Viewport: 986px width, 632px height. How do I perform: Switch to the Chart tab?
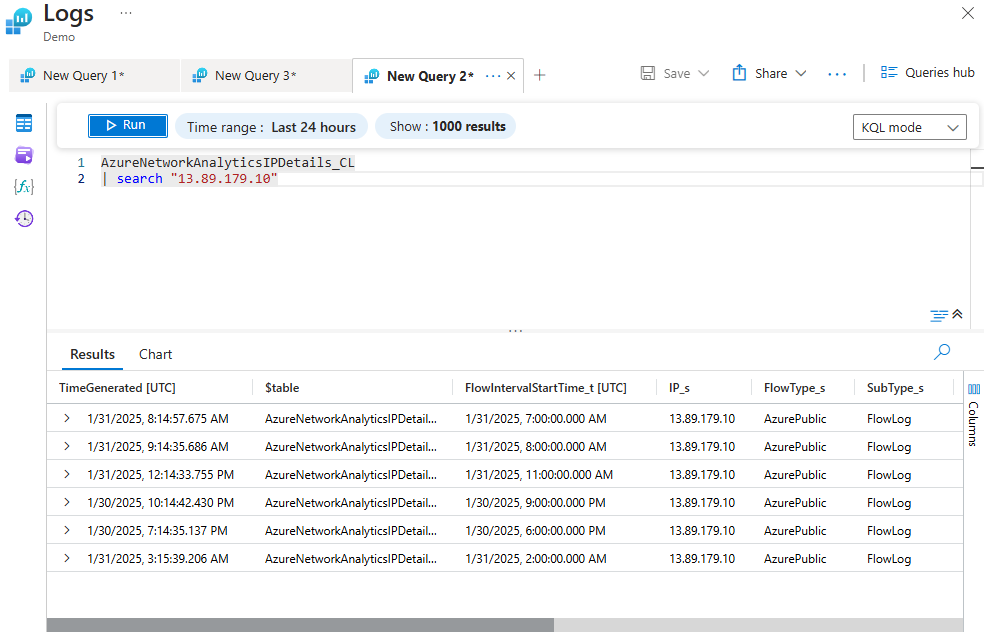[155, 354]
